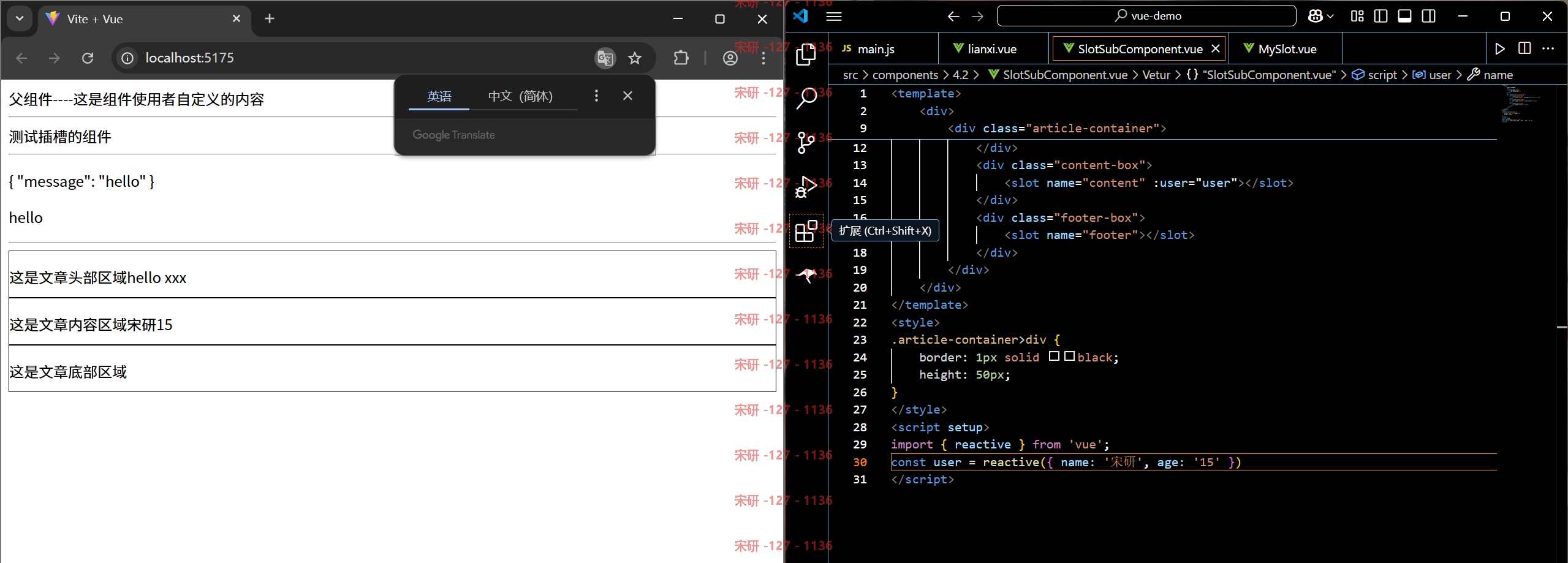Toggle the primary side bar in VS Code

pos(1381,17)
